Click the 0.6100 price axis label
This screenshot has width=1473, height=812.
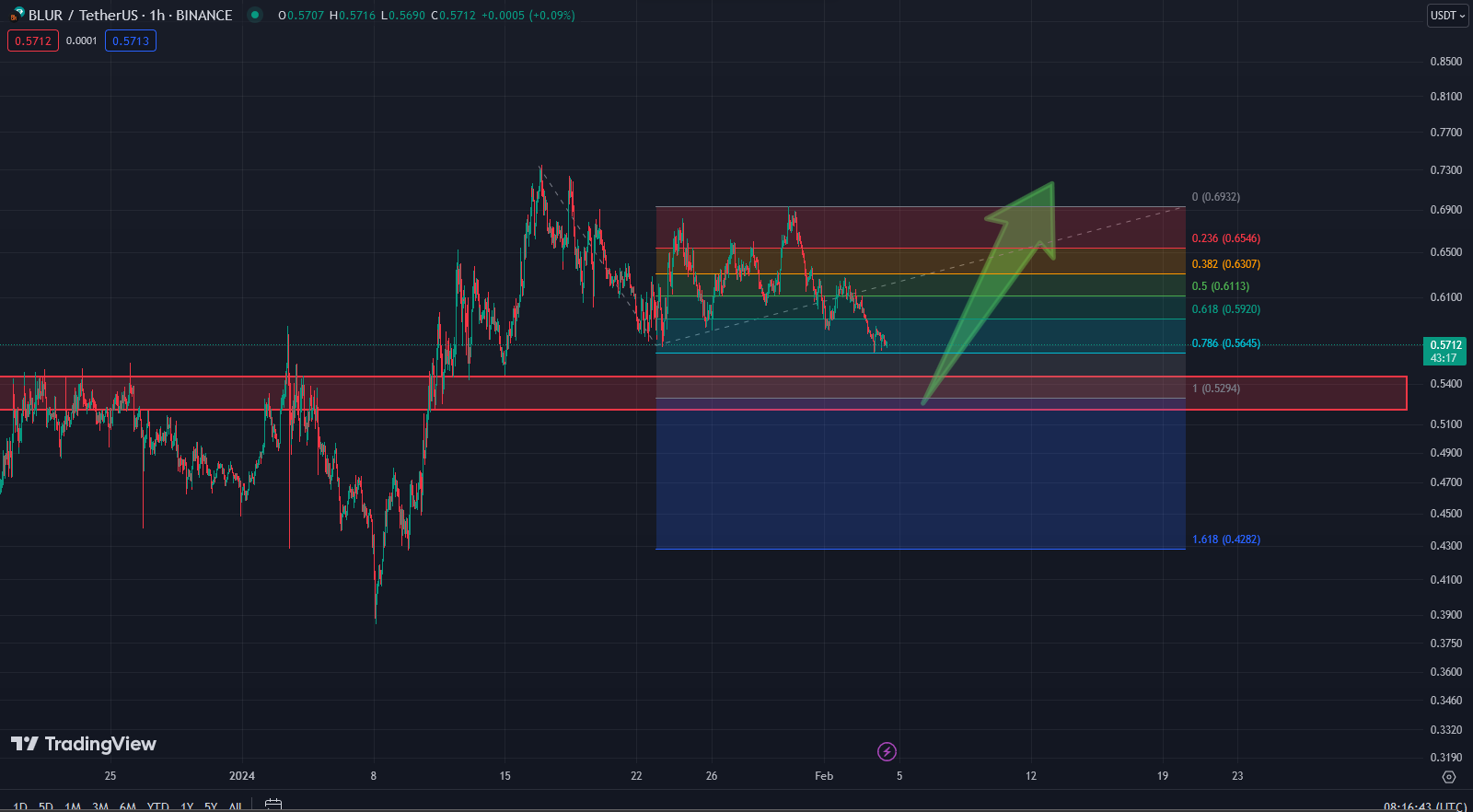coord(1445,297)
